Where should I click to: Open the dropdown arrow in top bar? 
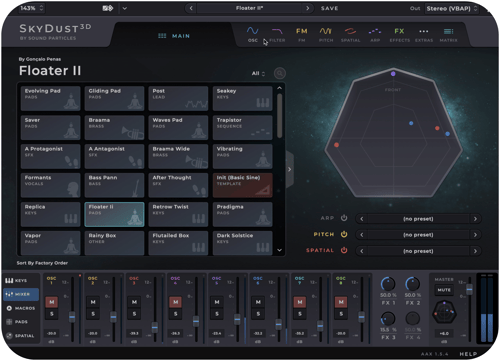124,8
